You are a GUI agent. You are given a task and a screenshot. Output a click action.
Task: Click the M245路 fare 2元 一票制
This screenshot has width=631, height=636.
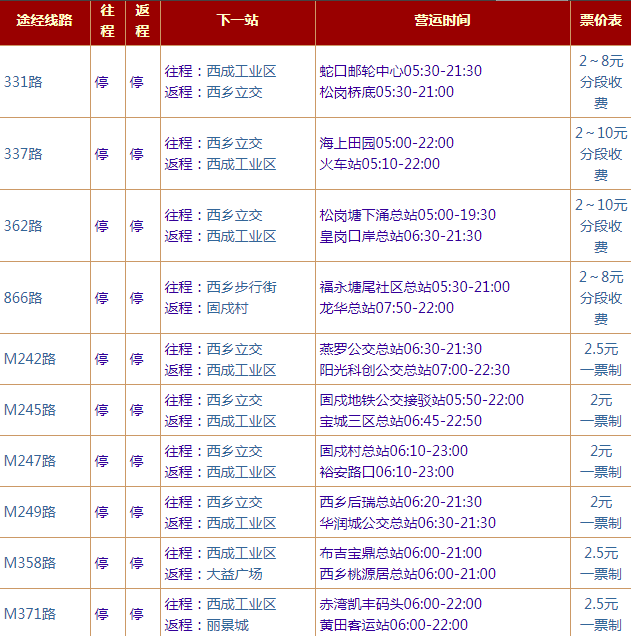point(601,410)
